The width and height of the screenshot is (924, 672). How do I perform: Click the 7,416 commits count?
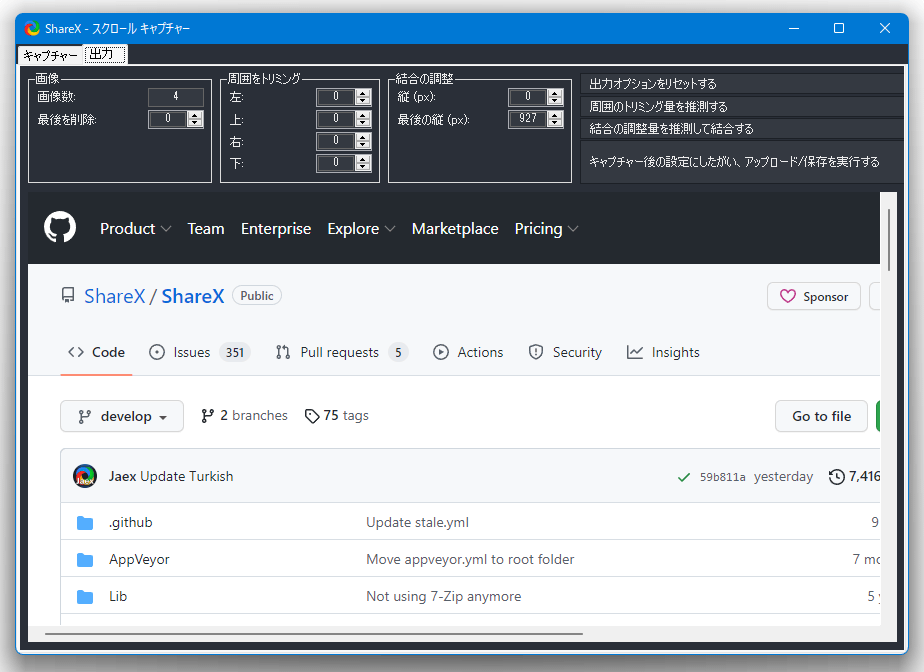(x=864, y=476)
